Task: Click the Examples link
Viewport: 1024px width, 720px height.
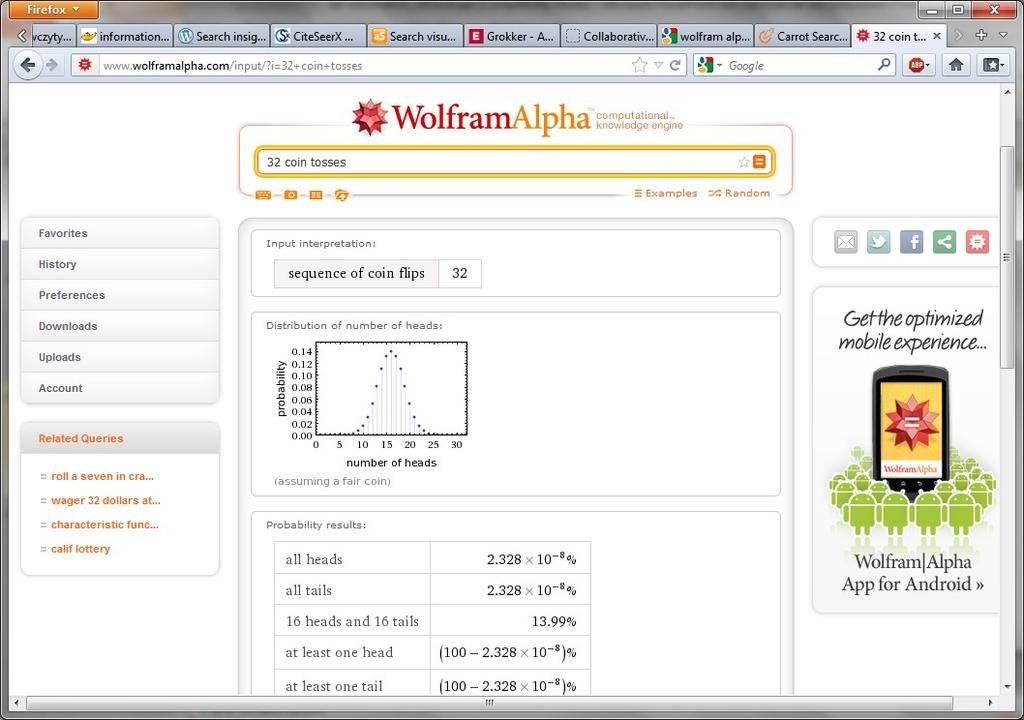Action: point(665,193)
